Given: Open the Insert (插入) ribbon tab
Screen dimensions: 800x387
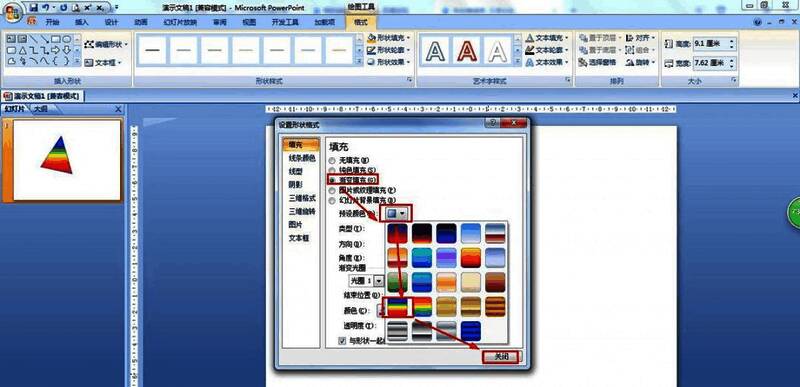Looking at the screenshot, I should pyautogui.click(x=82, y=22).
